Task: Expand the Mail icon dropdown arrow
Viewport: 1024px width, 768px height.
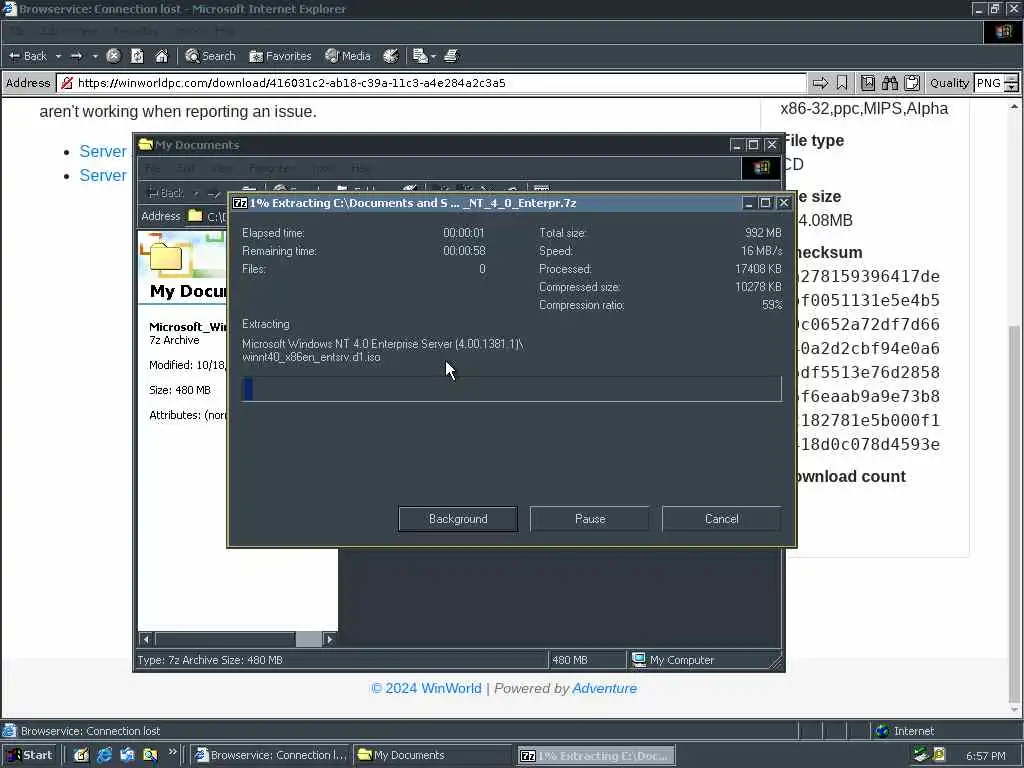Action: point(433,56)
